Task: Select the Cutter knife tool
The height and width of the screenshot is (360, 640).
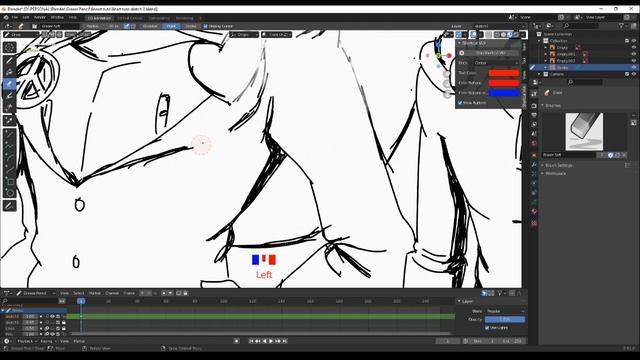Action: click(x=9, y=108)
